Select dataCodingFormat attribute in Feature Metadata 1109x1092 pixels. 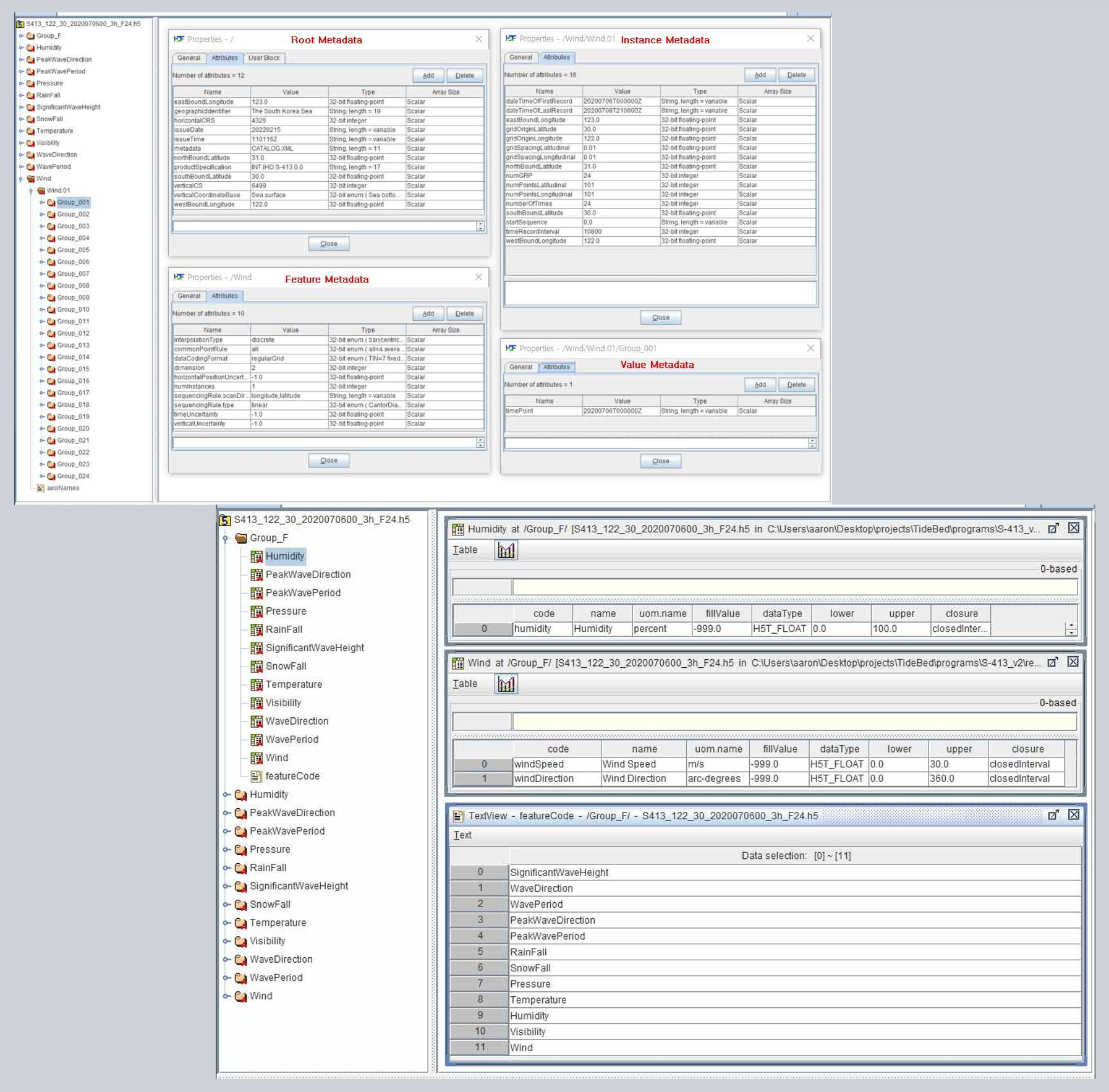tap(328, 359)
